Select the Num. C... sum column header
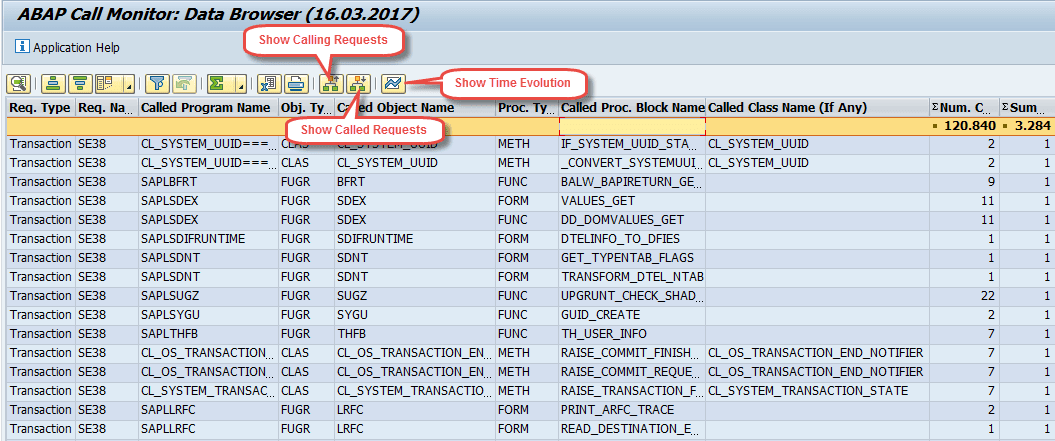The width and height of the screenshot is (1055, 441). pyautogui.click(x=963, y=108)
